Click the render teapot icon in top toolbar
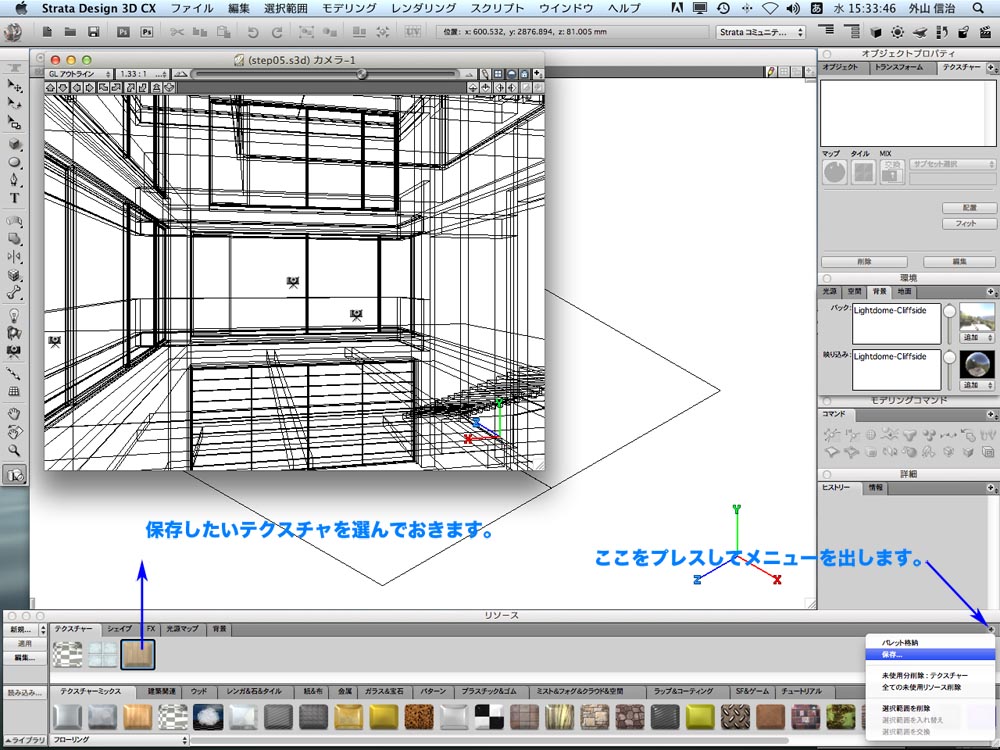Image resolution: width=1000 pixels, height=750 pixels. [x=919, y=32]
